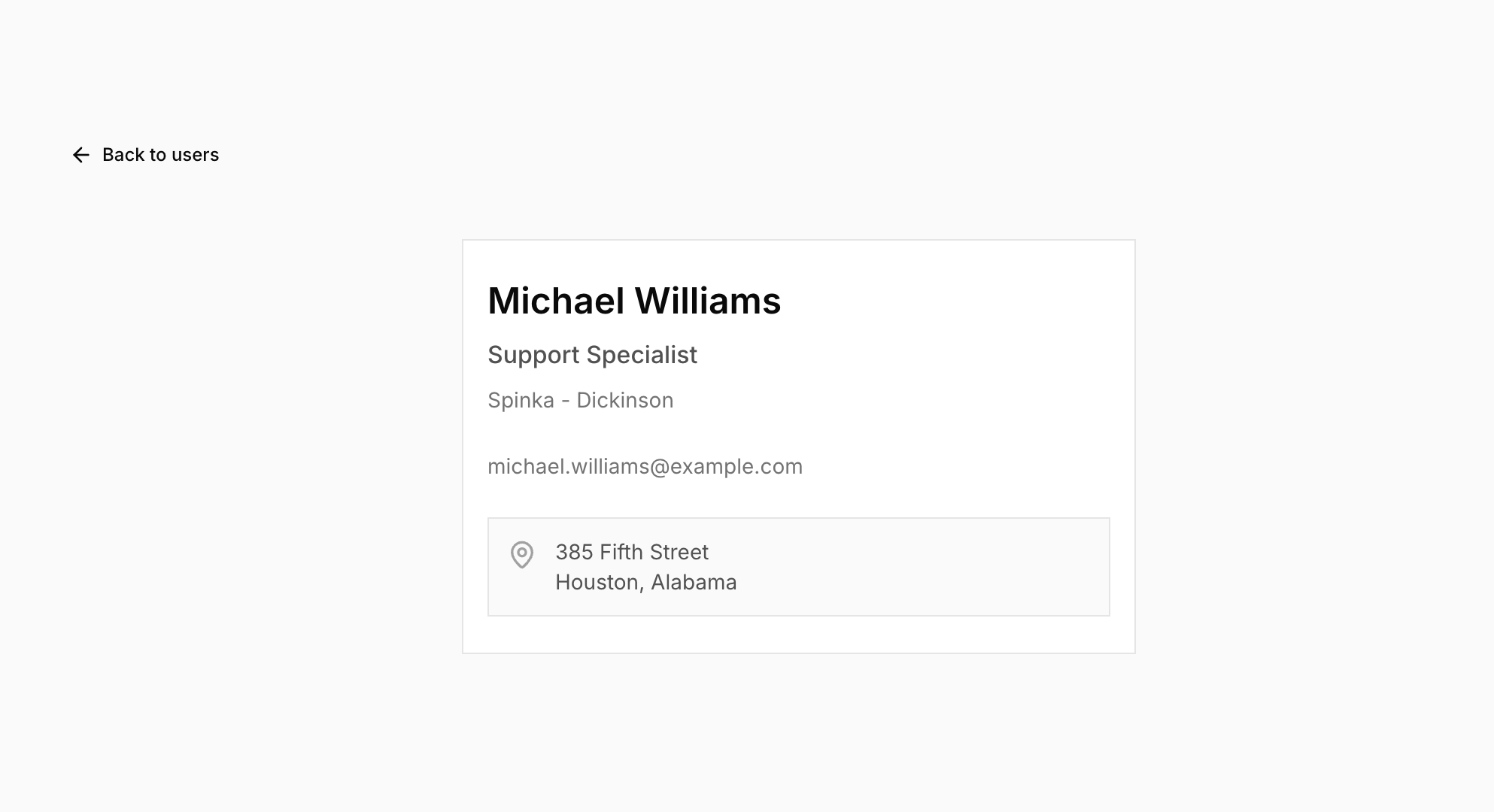The height and width of the screenshot is (812, 1494).
Task: Click the last name 'Williams' in heading
Action: click(707, 301)
